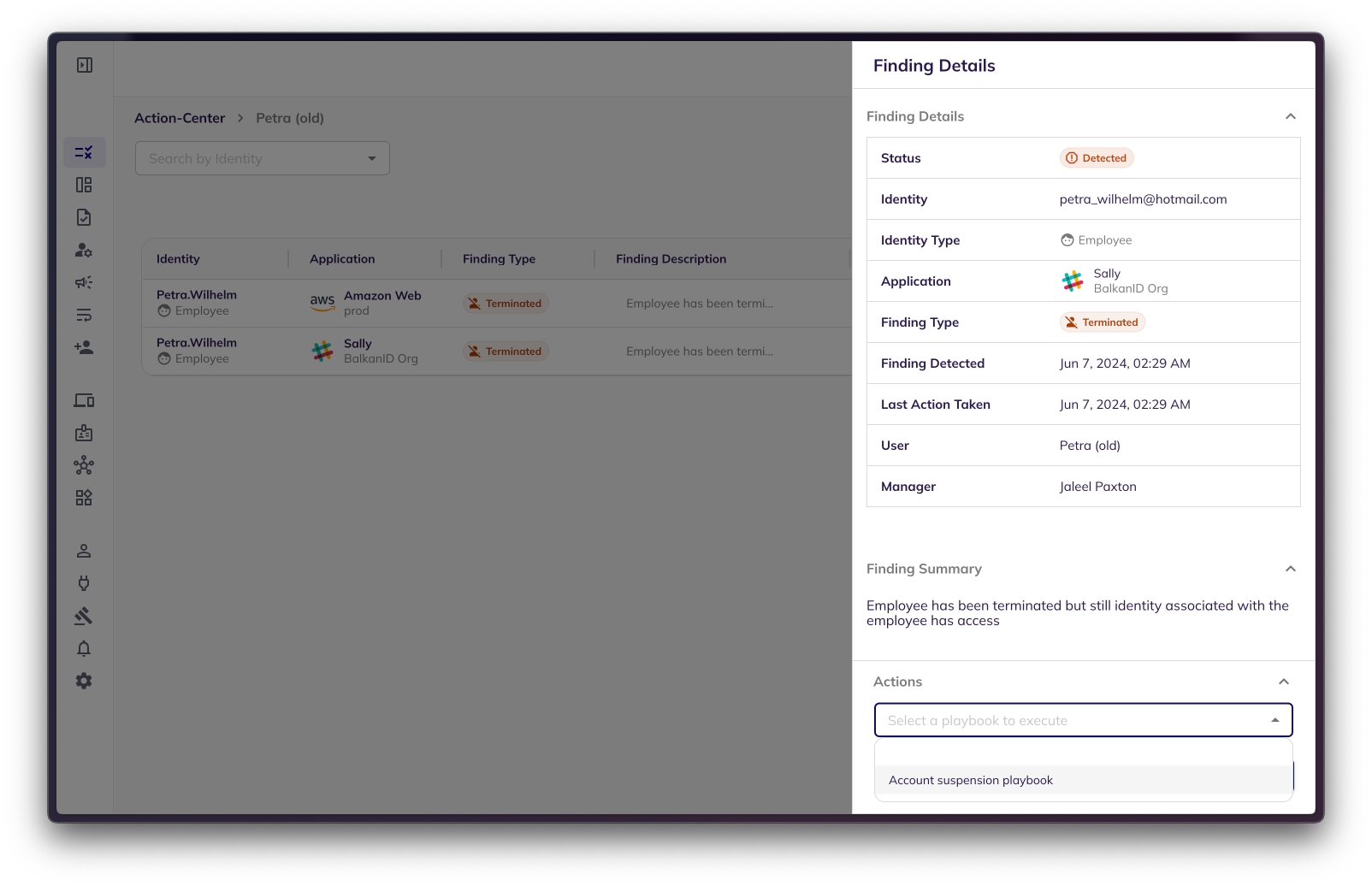Viewport: 1372px width, 886px height.
Task: Open the wrapped-lines list icon in sidebar
Action: click(84, 315)
